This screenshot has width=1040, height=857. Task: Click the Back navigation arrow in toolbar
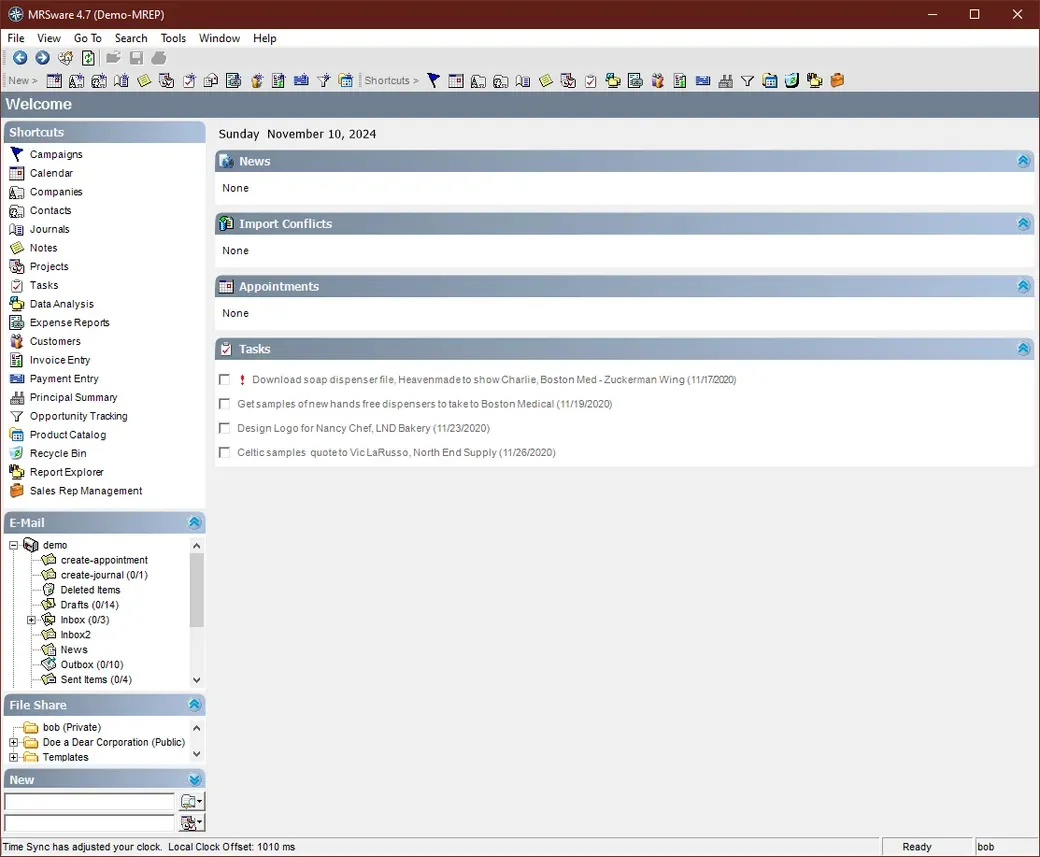[x=19, y=59]
